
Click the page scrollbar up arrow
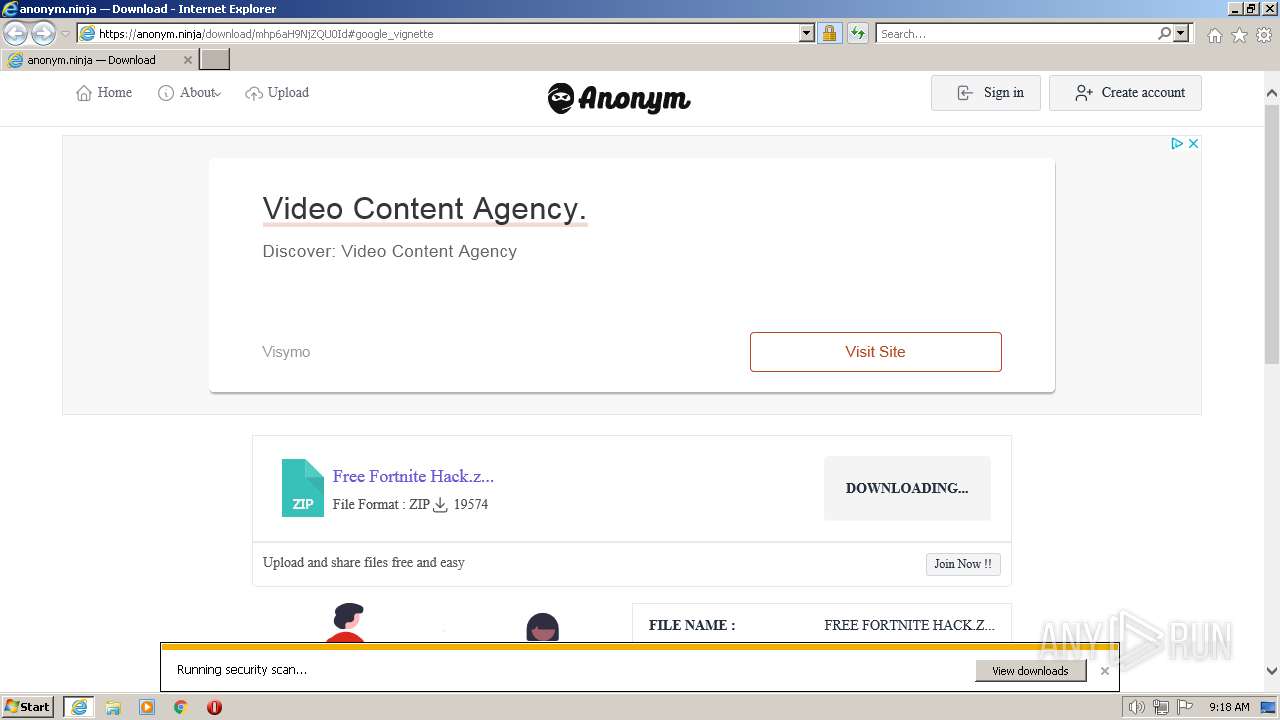[1272, 94]
